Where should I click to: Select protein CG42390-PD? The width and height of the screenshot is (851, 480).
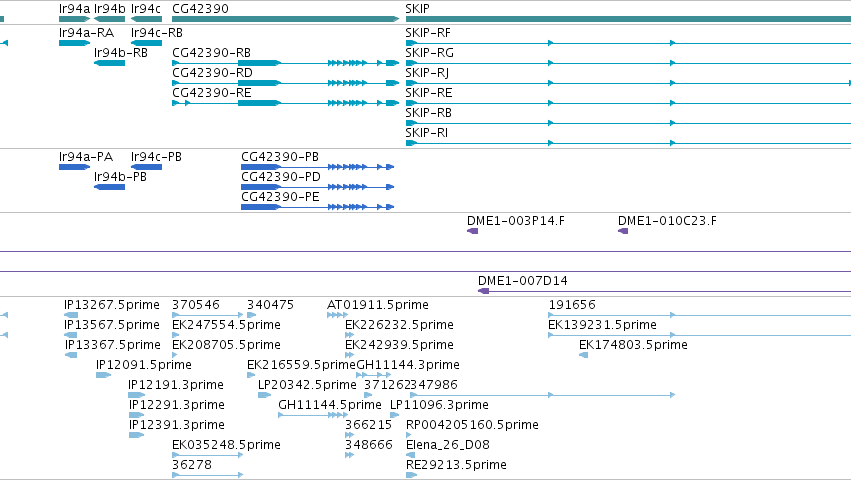tap(317, 187)
